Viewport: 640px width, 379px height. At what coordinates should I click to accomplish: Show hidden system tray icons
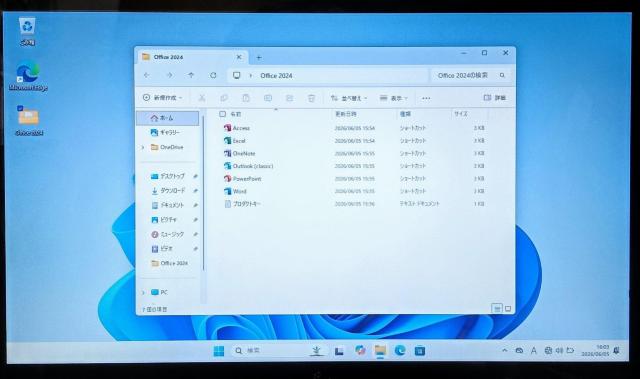(505, 350)
